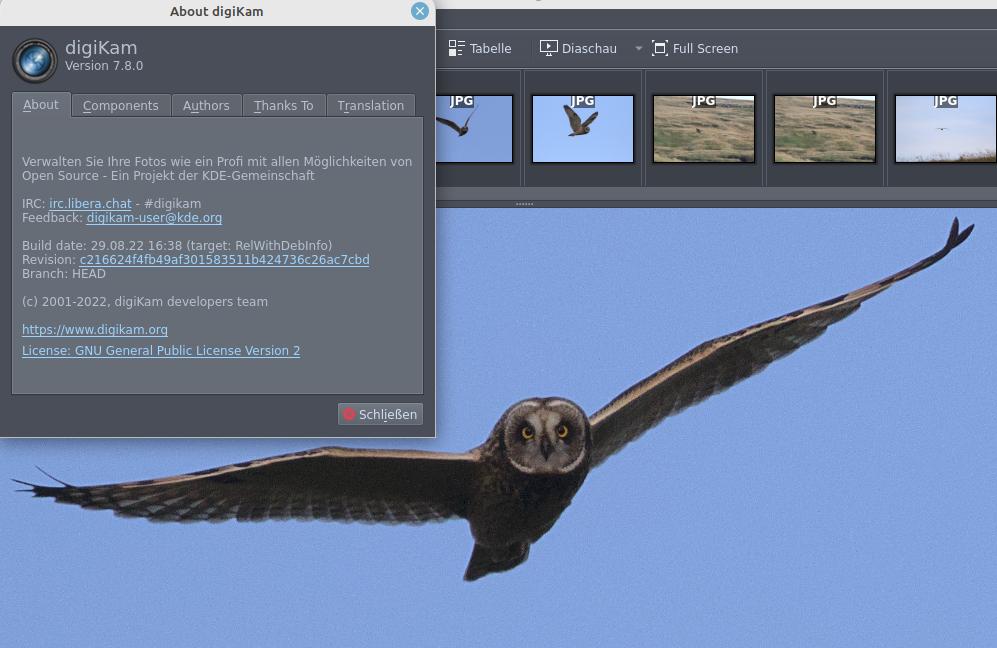Image resolution: width=997 pixels, height=648 pixels.
Task: Show the Thanks To tab
Action: pyautogui.click(x=284, y=106)
